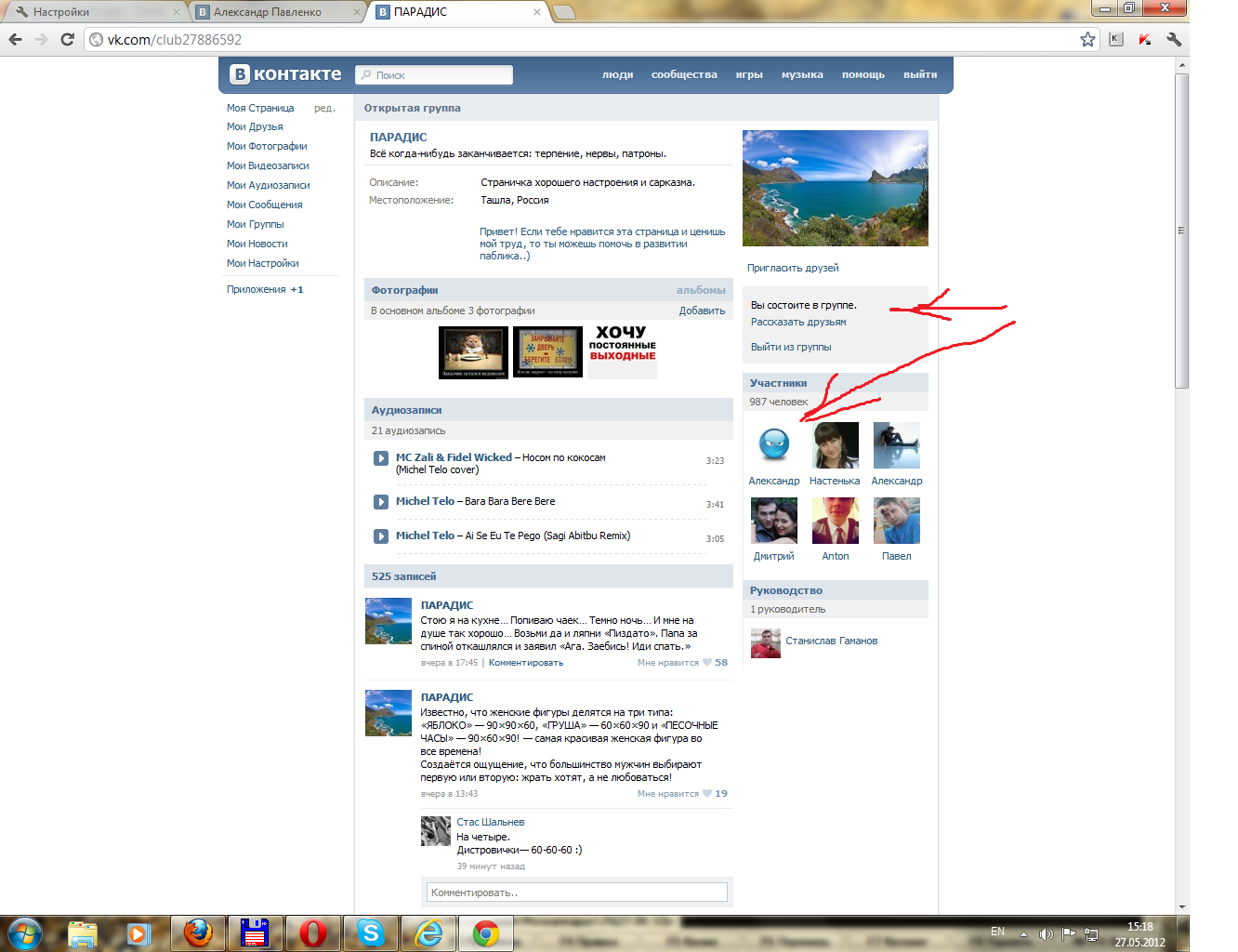Open сообщества in the top menu
Screen dimensions: 1238x952
[x=684, y=74]
